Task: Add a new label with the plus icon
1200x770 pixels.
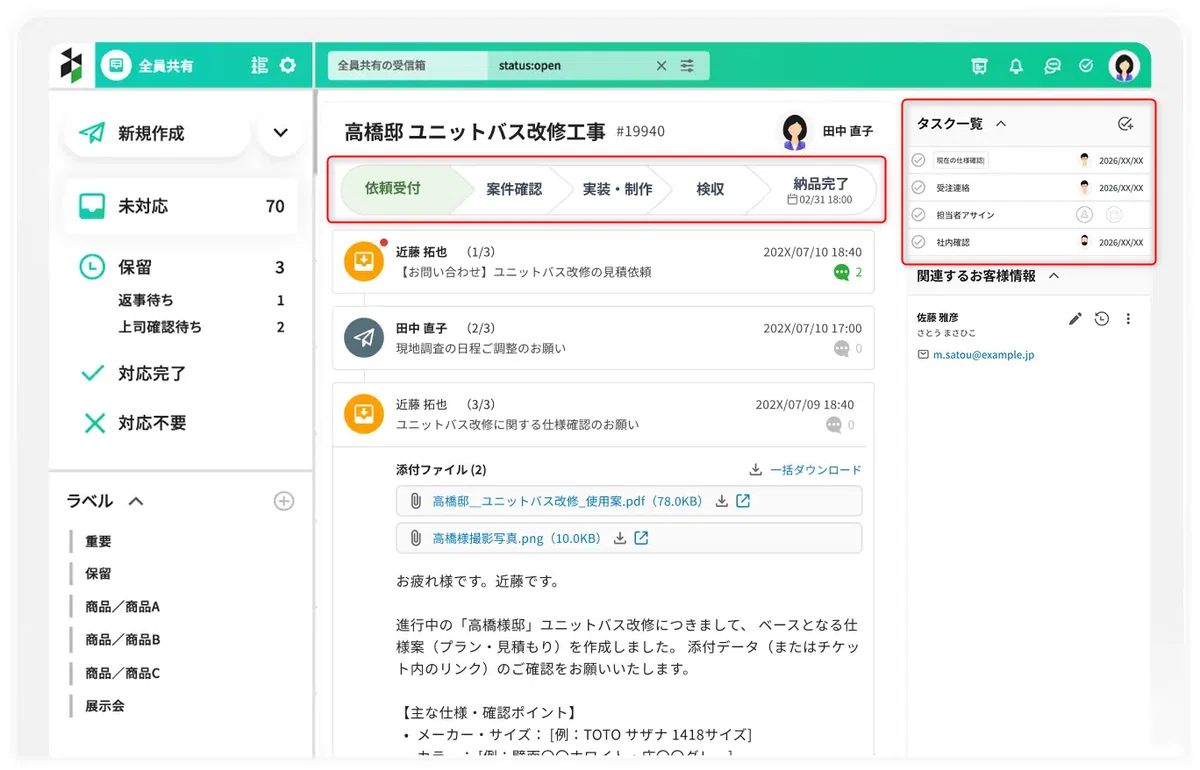Action: click(284, 501)
